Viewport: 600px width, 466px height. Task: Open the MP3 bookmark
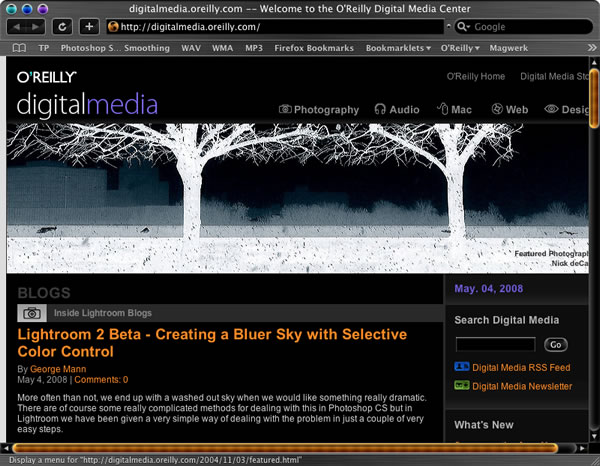tap(254, 48)
